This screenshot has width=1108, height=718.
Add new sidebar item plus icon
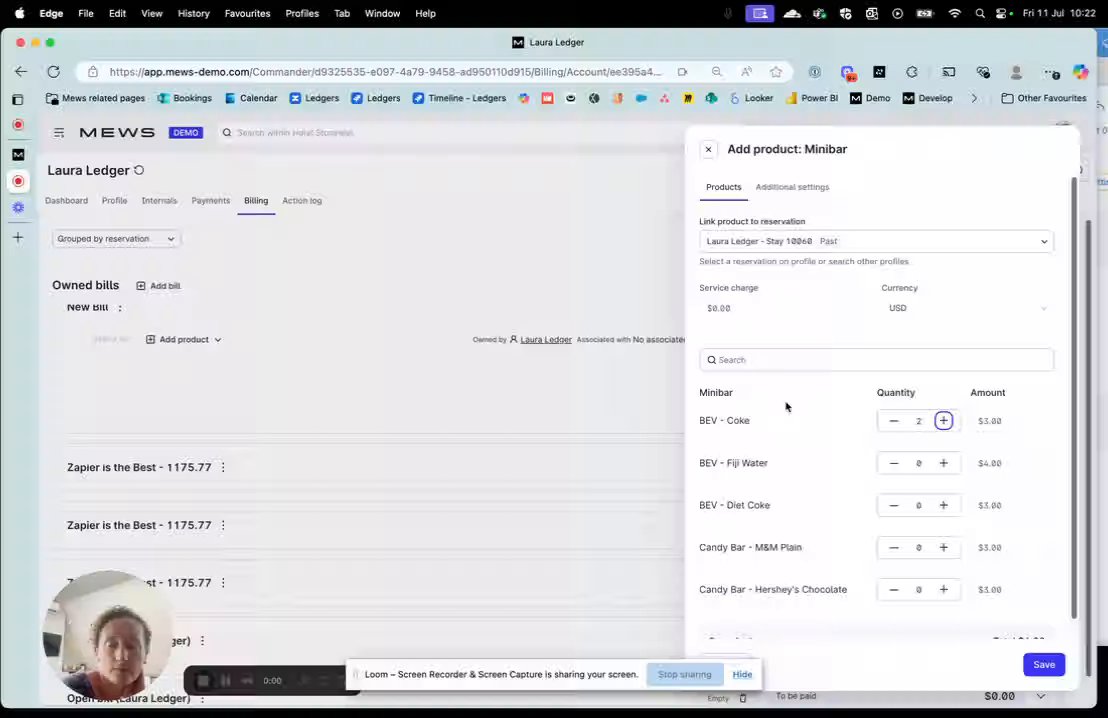pyautogui.click(x=18, y=237)
